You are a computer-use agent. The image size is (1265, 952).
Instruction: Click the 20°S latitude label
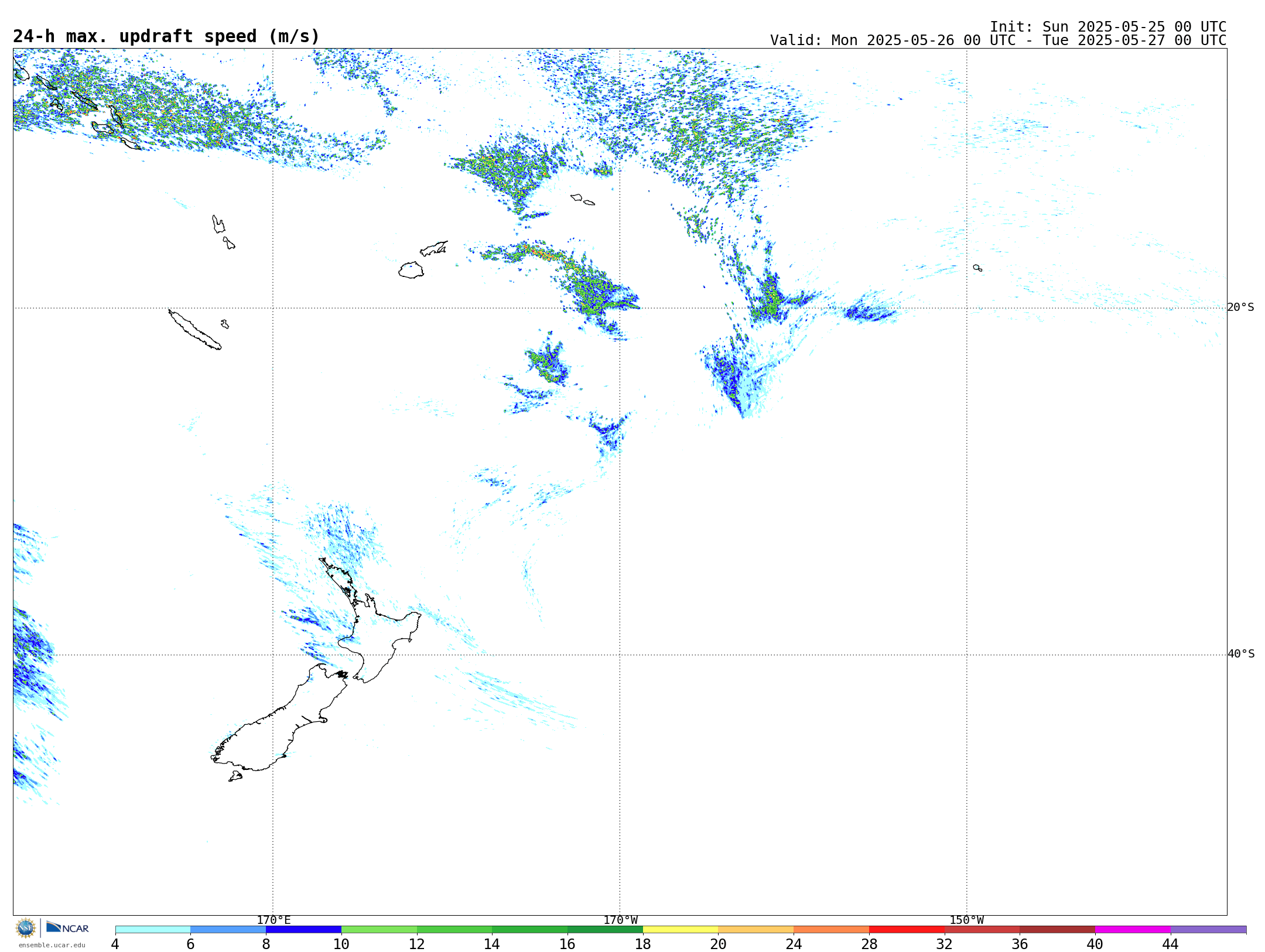pos(1241,307)
